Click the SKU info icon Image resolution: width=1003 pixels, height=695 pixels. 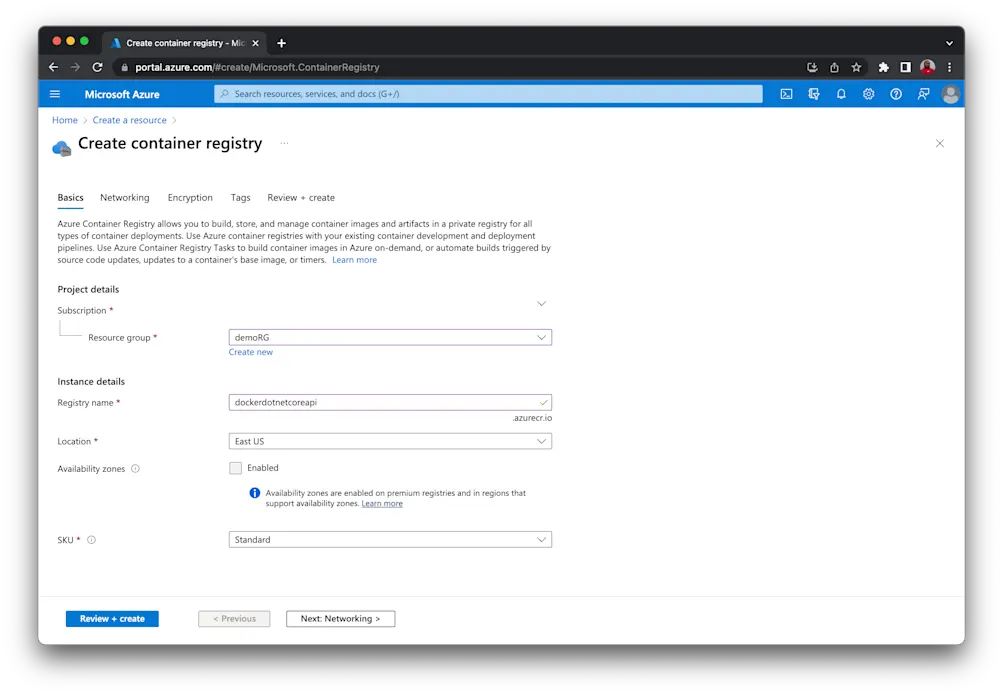point(91,539)
